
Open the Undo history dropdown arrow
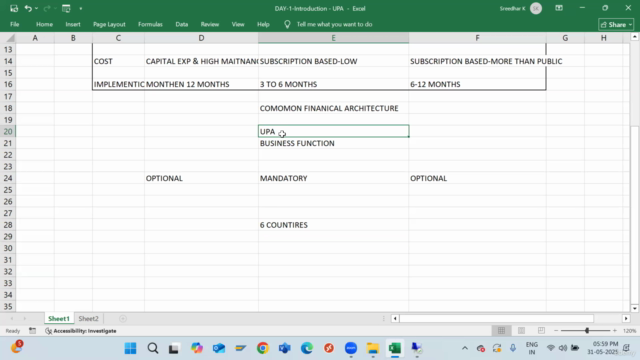coord(36,9)
